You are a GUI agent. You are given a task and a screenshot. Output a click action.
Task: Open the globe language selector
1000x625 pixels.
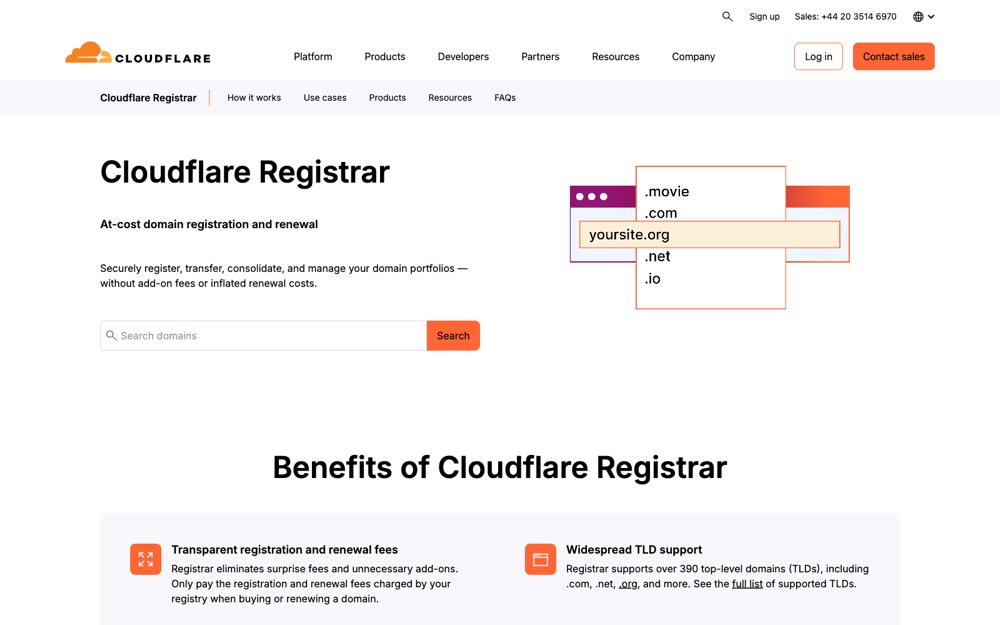point(923,17)
